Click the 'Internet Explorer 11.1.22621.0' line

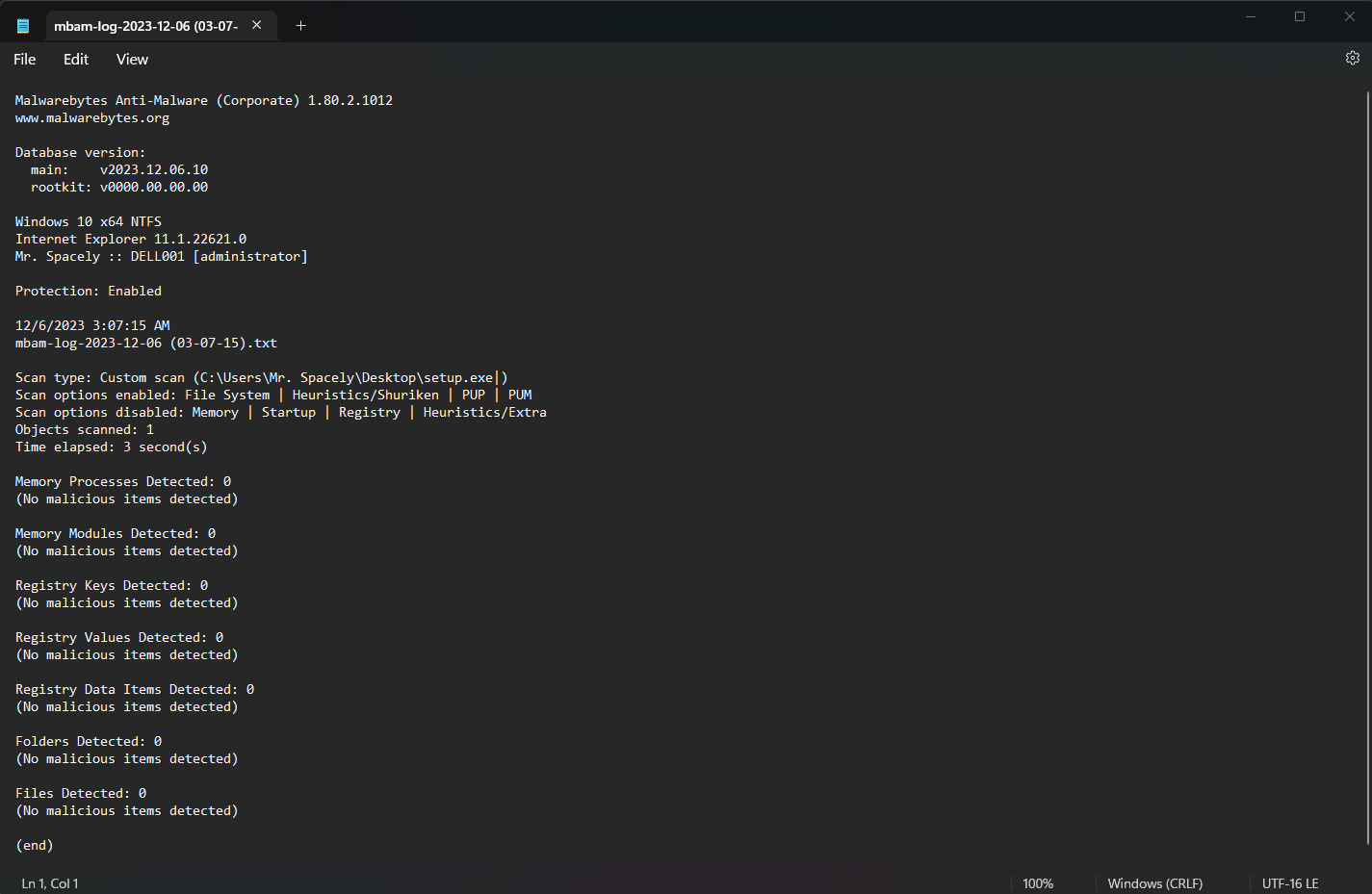(131, 240)
